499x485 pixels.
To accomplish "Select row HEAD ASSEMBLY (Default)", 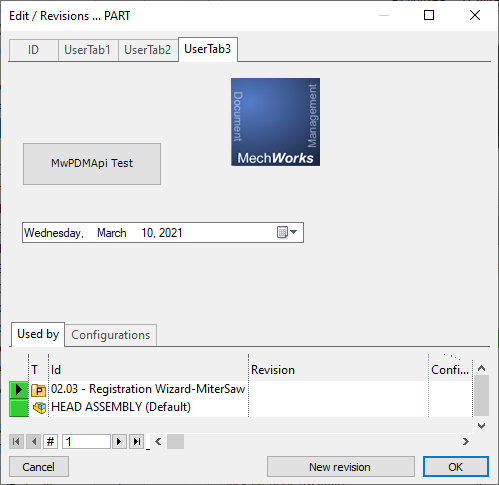I will click(241, 407).
